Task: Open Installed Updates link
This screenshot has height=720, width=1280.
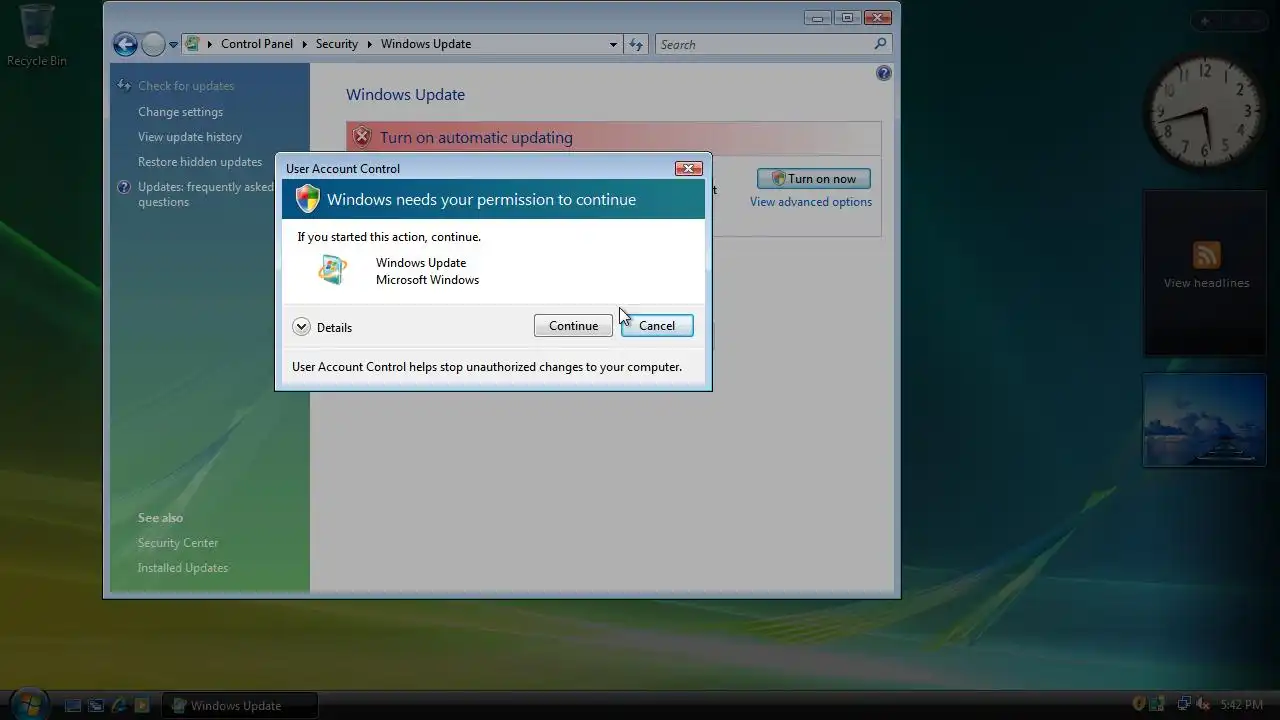Action: coord(183,568)
